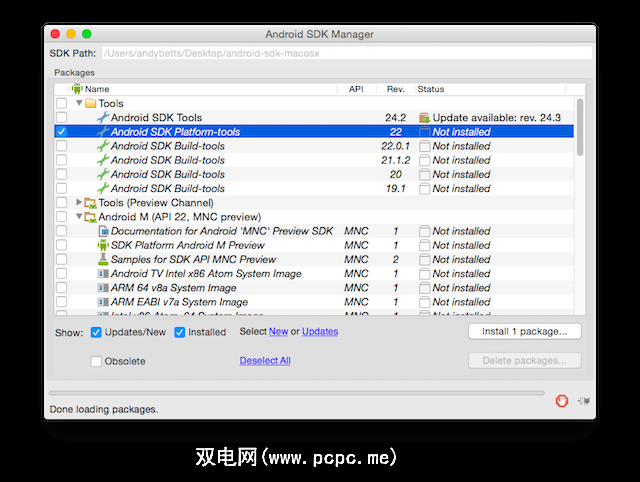Screen dimensions: 640x482
Task: Sort by the Rev. column header
Action: click(396, 89)
